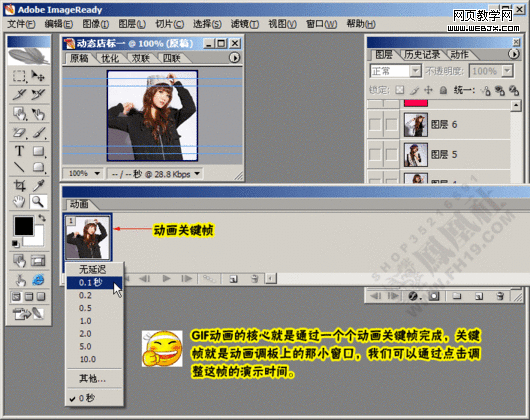Image resolution: width=530 pixels, height=420 pixels.
Task: Select the Slice tool
Action: click(x=19, y=94)
